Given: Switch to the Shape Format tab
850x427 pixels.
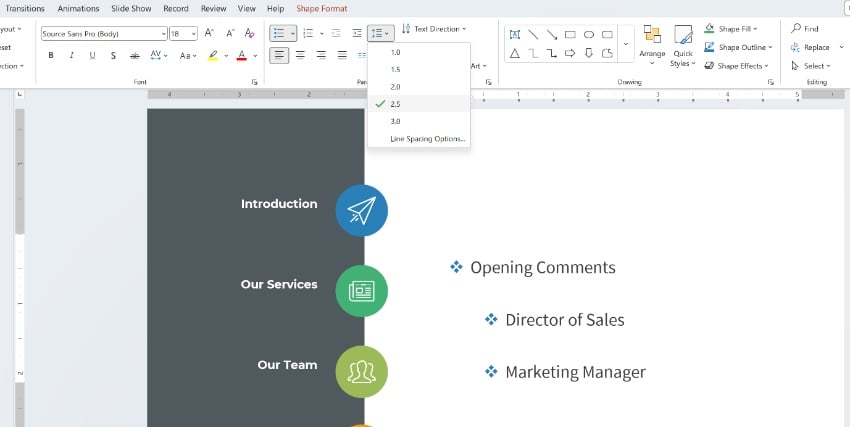Looking at the screenshot, I should pos(321,8).
